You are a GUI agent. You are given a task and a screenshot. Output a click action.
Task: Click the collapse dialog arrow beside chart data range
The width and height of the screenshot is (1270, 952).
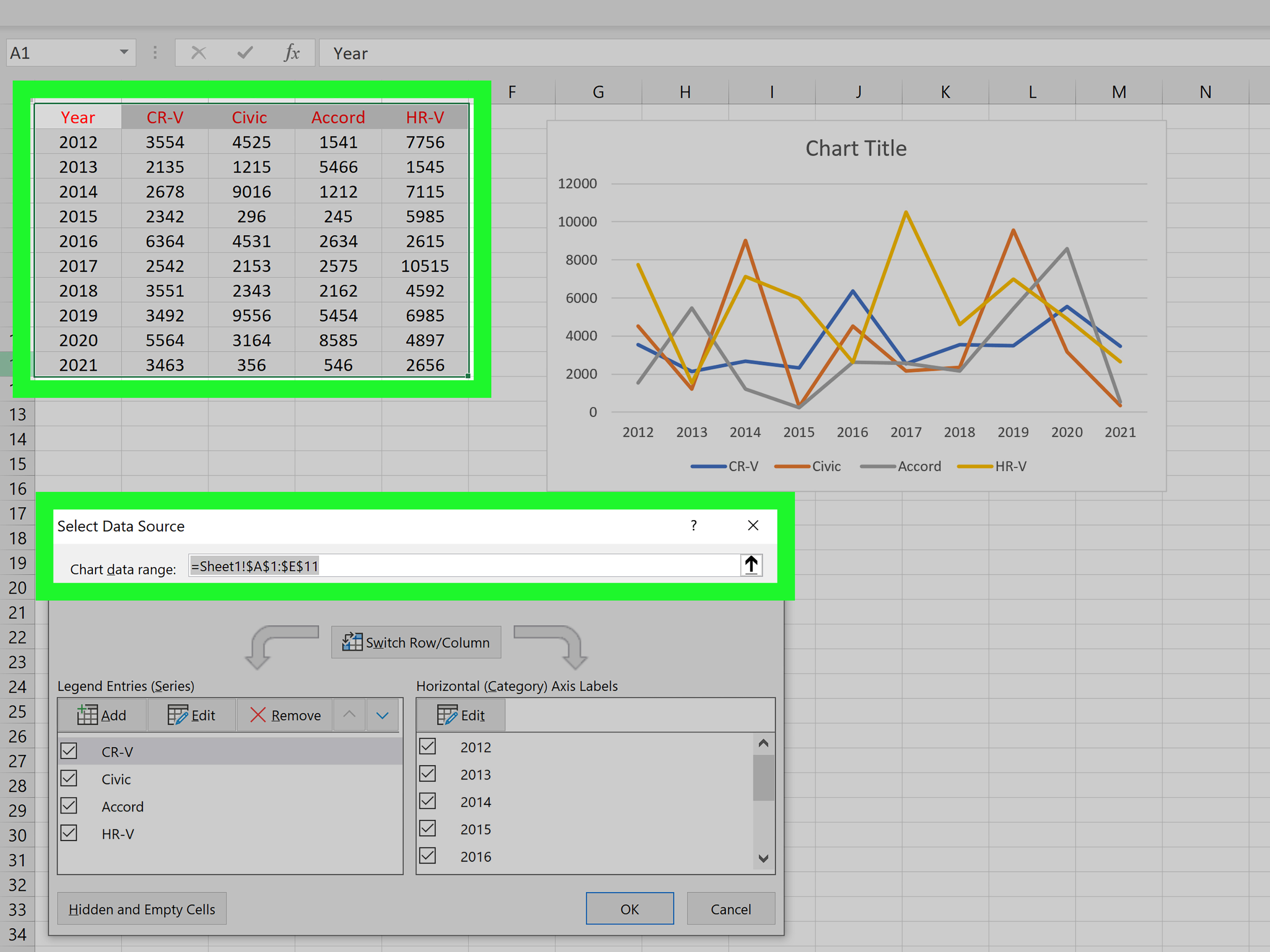[x=751, y=565]
